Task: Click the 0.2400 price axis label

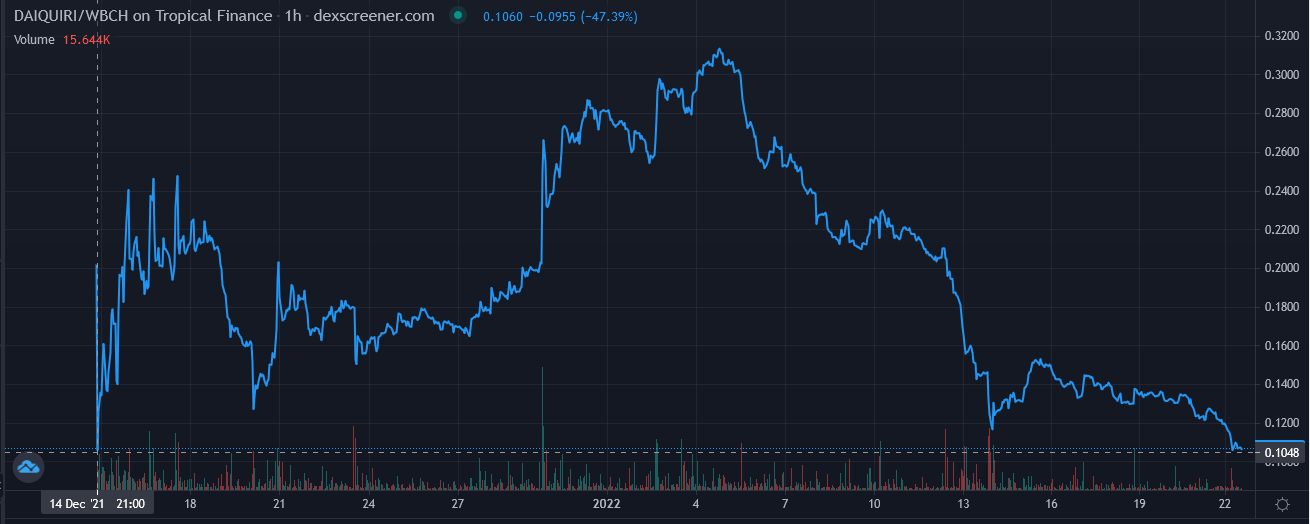Action: (x=1281, y=191)
